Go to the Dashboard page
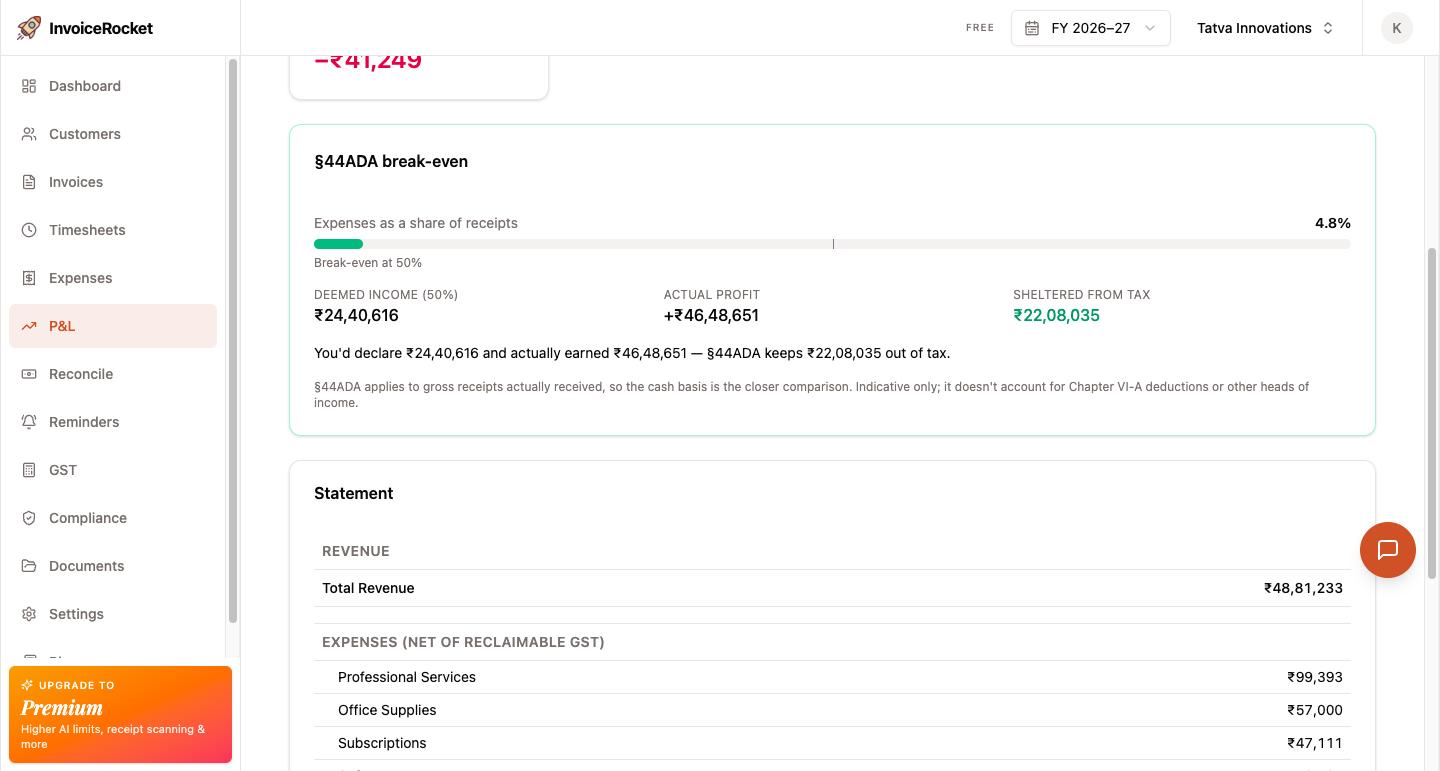This screenshot has height=771, width=1440. (113, 86)
